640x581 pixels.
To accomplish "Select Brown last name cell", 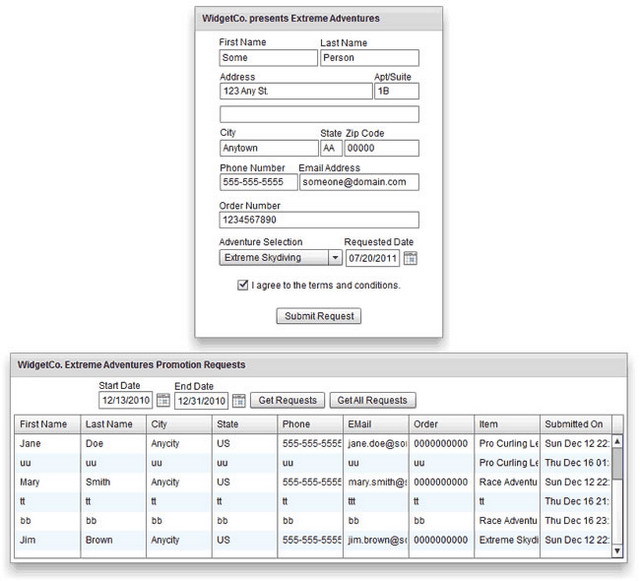I will [113, 540].
